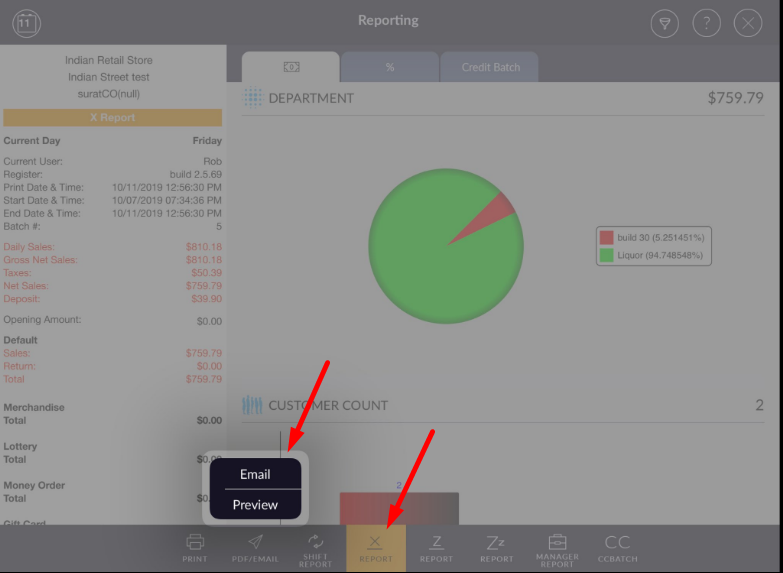
Task: Click the X Report header banner
Action: [112, 117]
